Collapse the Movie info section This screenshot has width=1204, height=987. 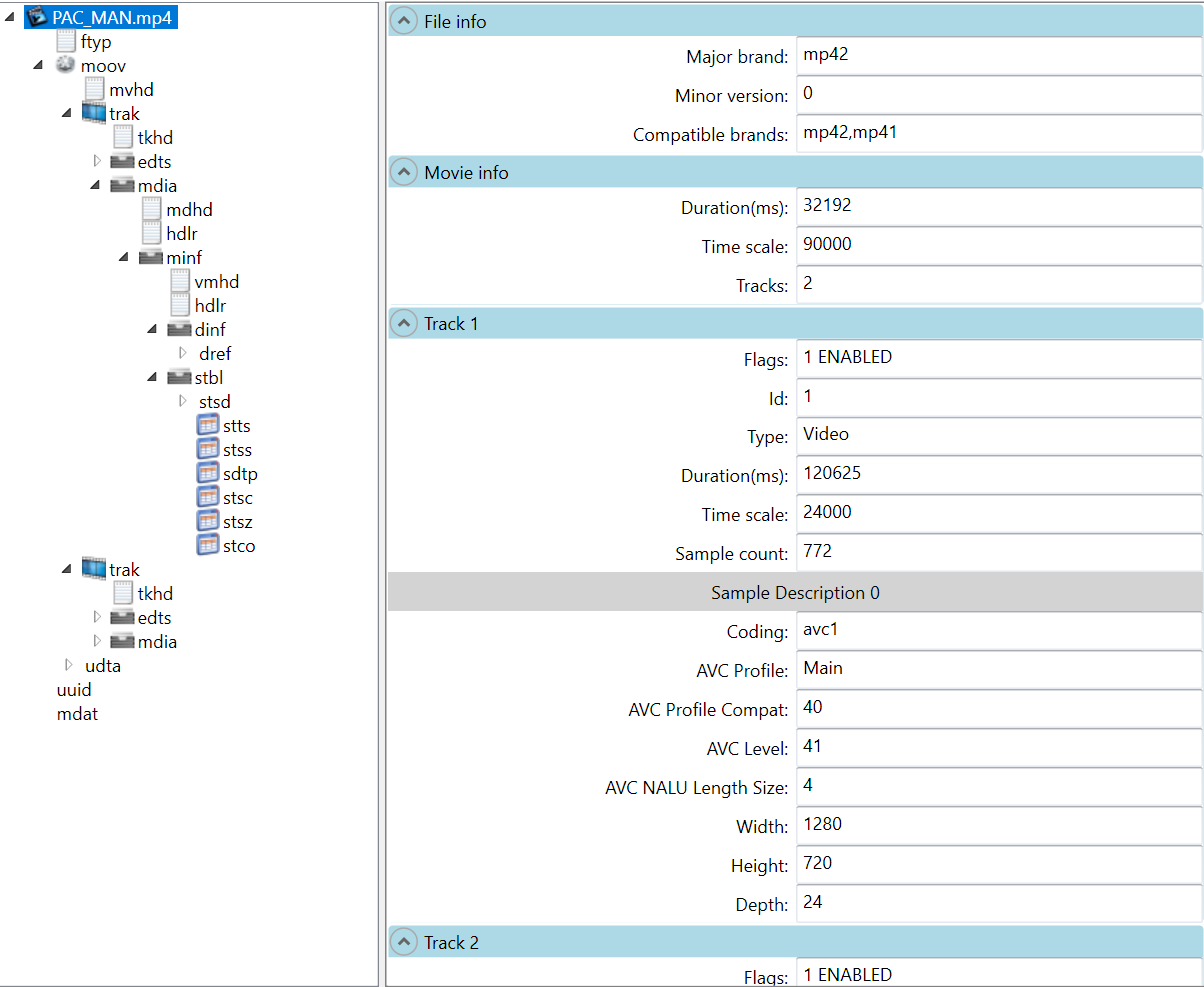click(404, 172)
